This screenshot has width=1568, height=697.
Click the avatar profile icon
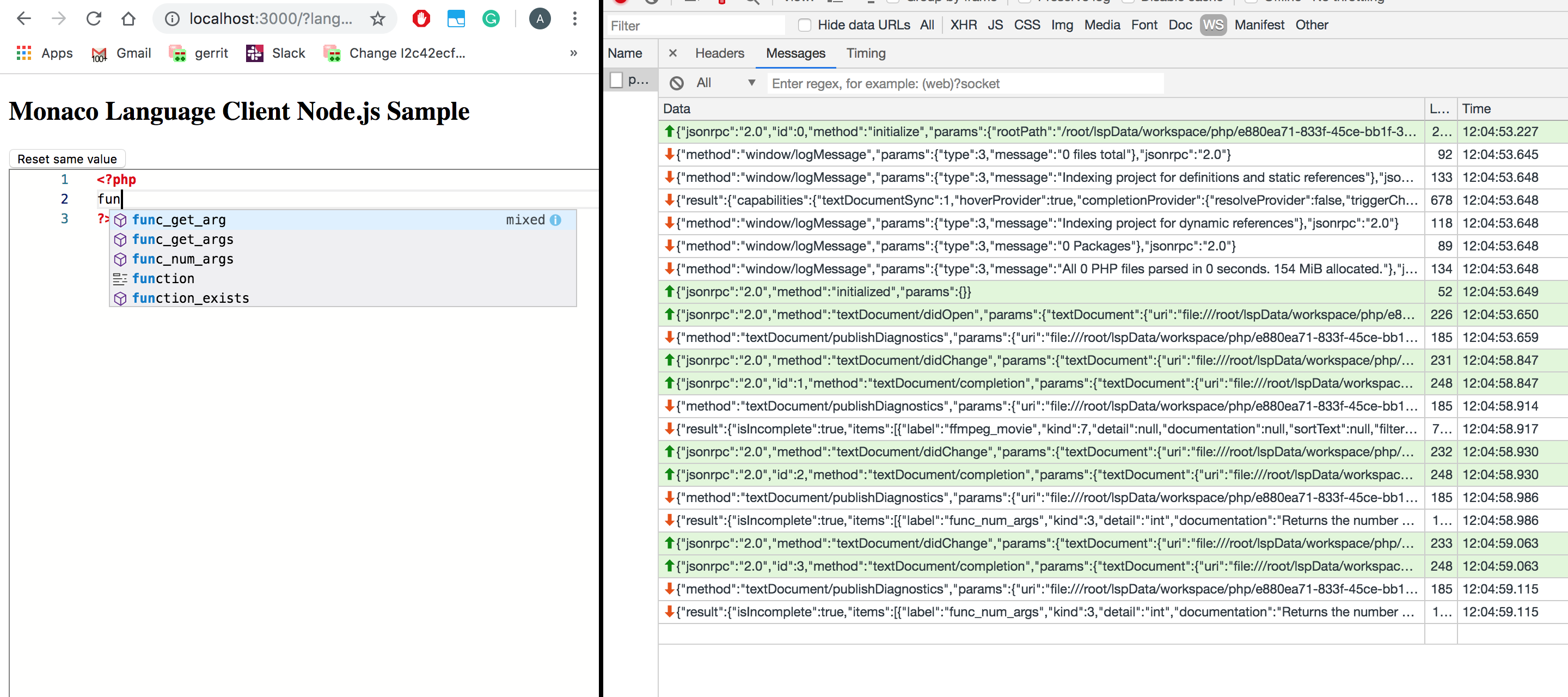540,19
